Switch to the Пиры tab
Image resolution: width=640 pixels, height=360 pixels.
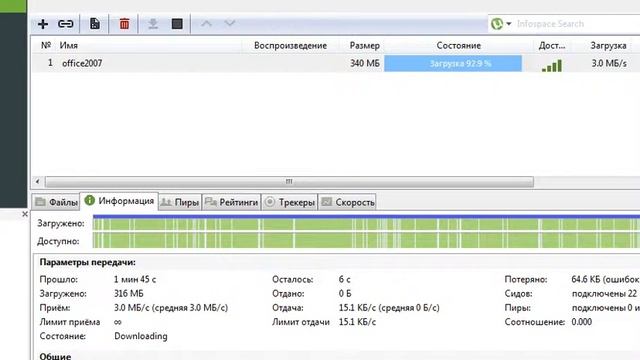[x=180, y=202]
